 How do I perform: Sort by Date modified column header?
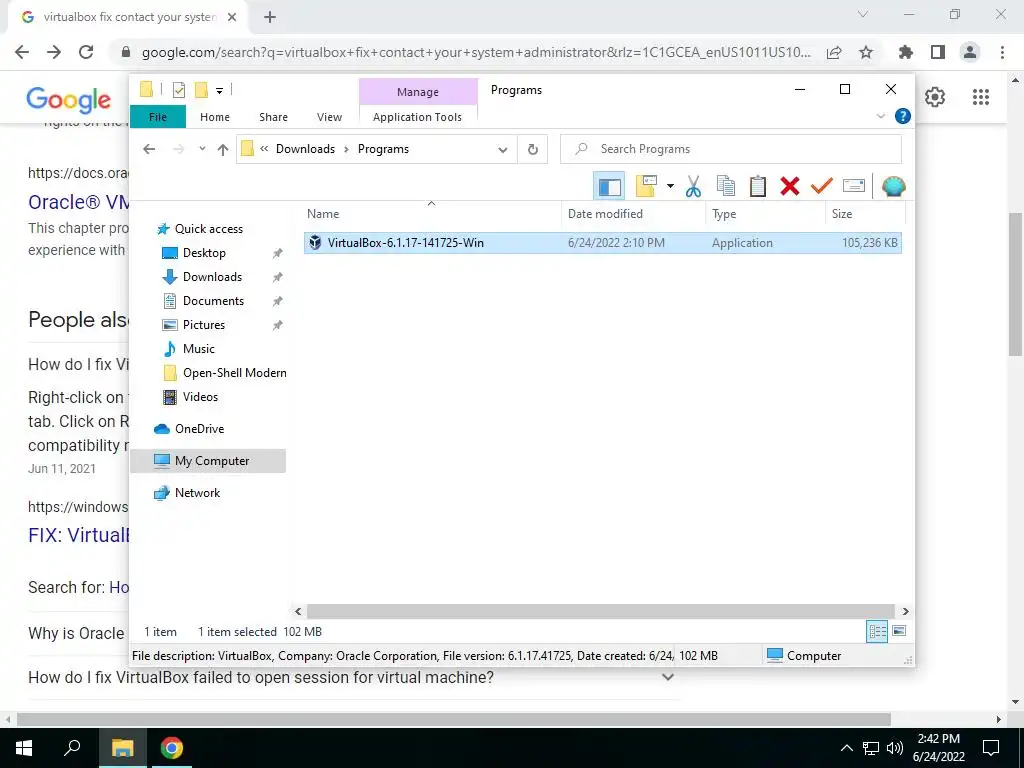[605, 214]
